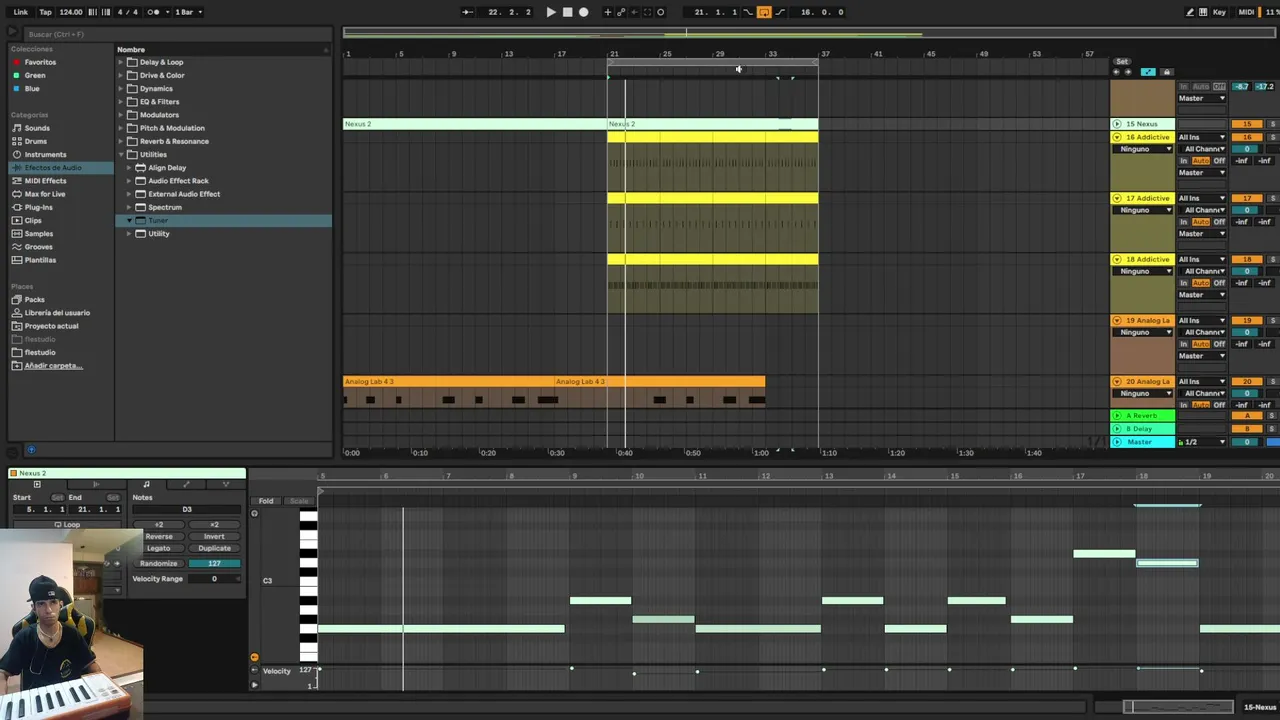Toggle the automation arm icon
Screen dimensions: 1280x720
point(621,12)
